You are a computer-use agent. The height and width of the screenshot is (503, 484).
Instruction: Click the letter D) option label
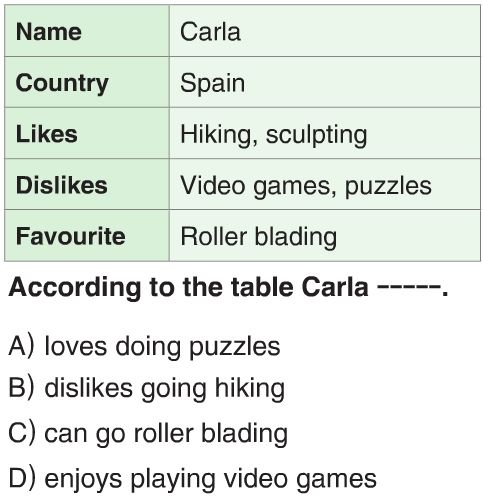(22, 478)
